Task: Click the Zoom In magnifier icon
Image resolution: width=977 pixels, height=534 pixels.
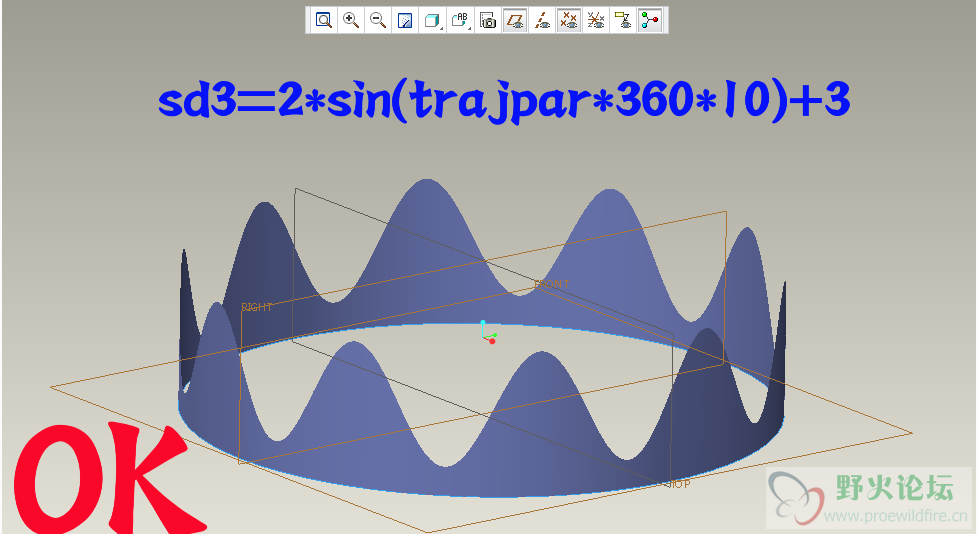Action: tap(351, 20)
